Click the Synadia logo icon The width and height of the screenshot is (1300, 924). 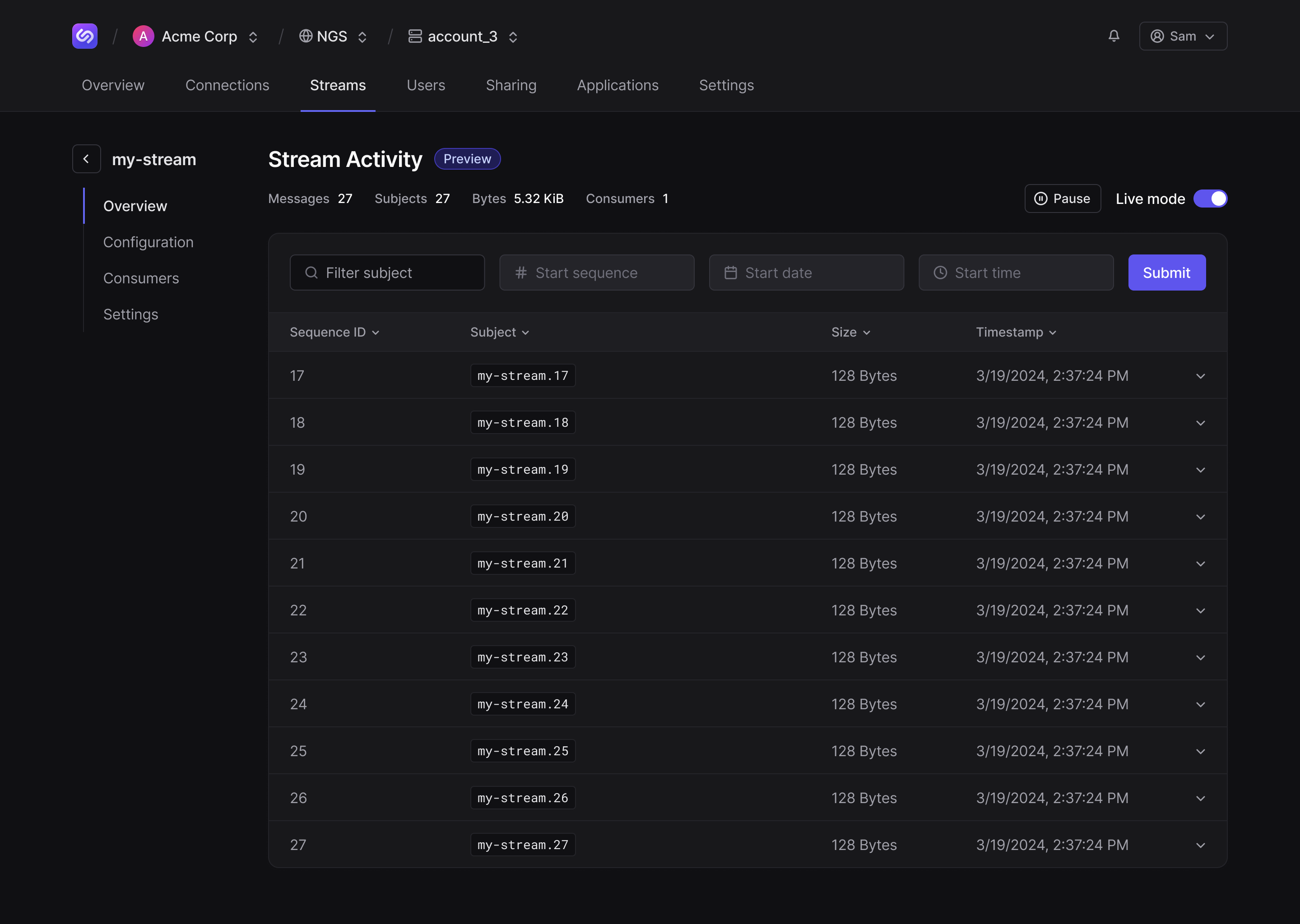[x=85, y=36]
